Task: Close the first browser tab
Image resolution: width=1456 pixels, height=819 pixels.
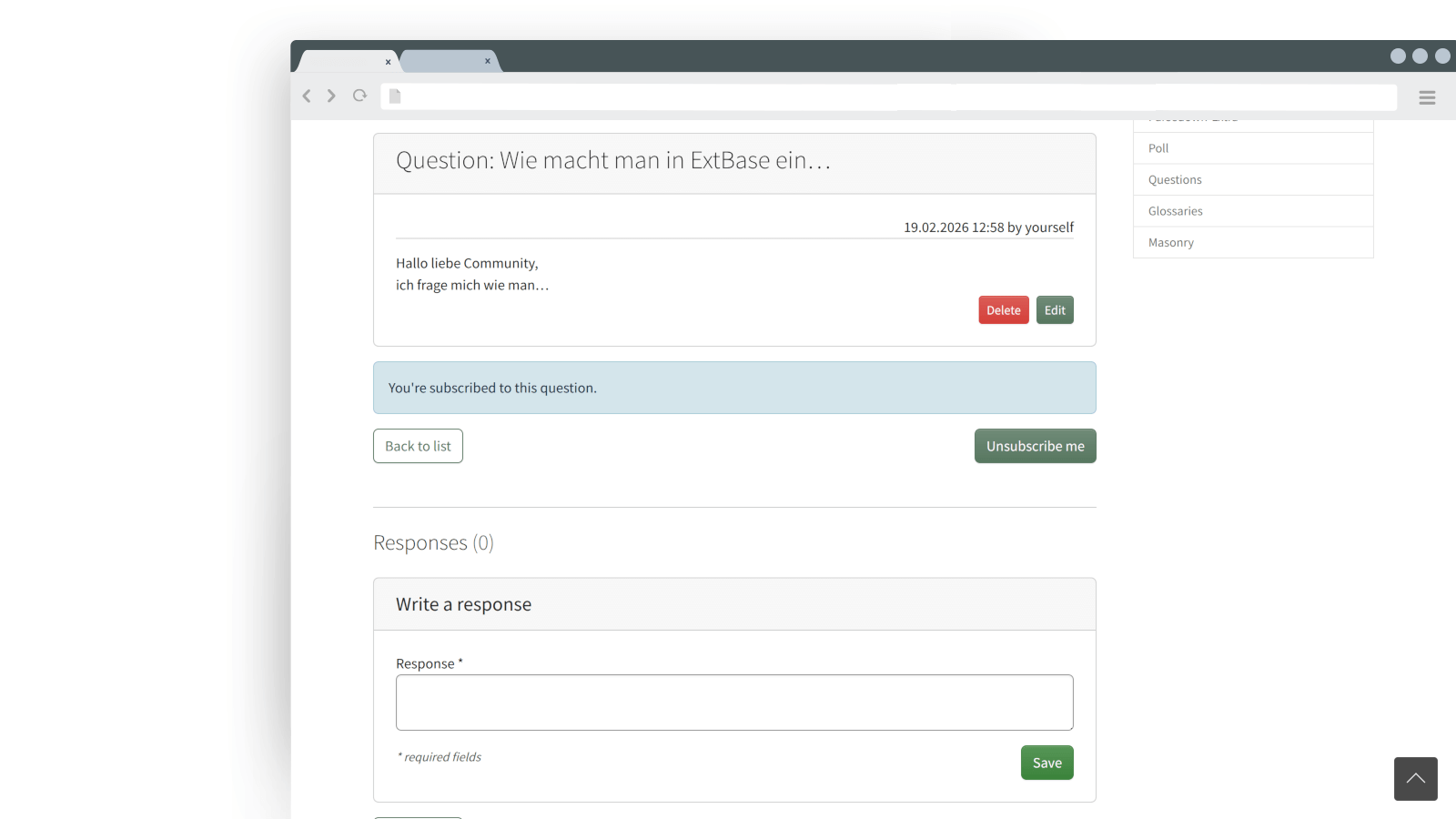Action: coord(388,62)
